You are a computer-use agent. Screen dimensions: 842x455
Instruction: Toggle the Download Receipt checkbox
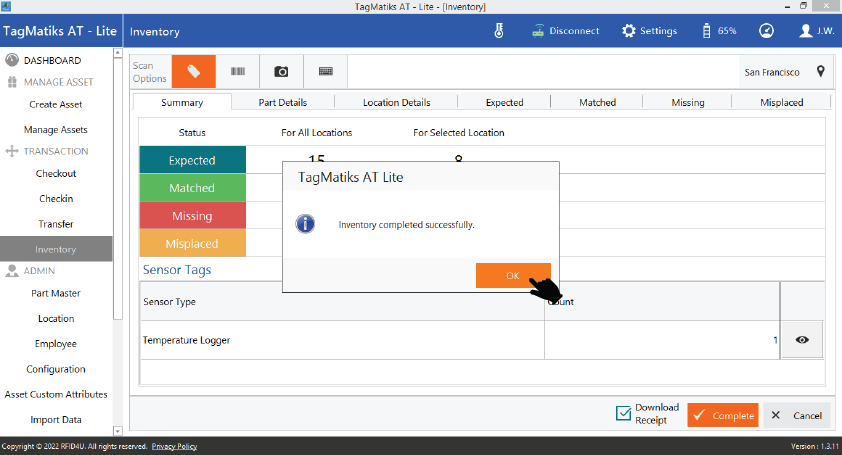point(623,414)
